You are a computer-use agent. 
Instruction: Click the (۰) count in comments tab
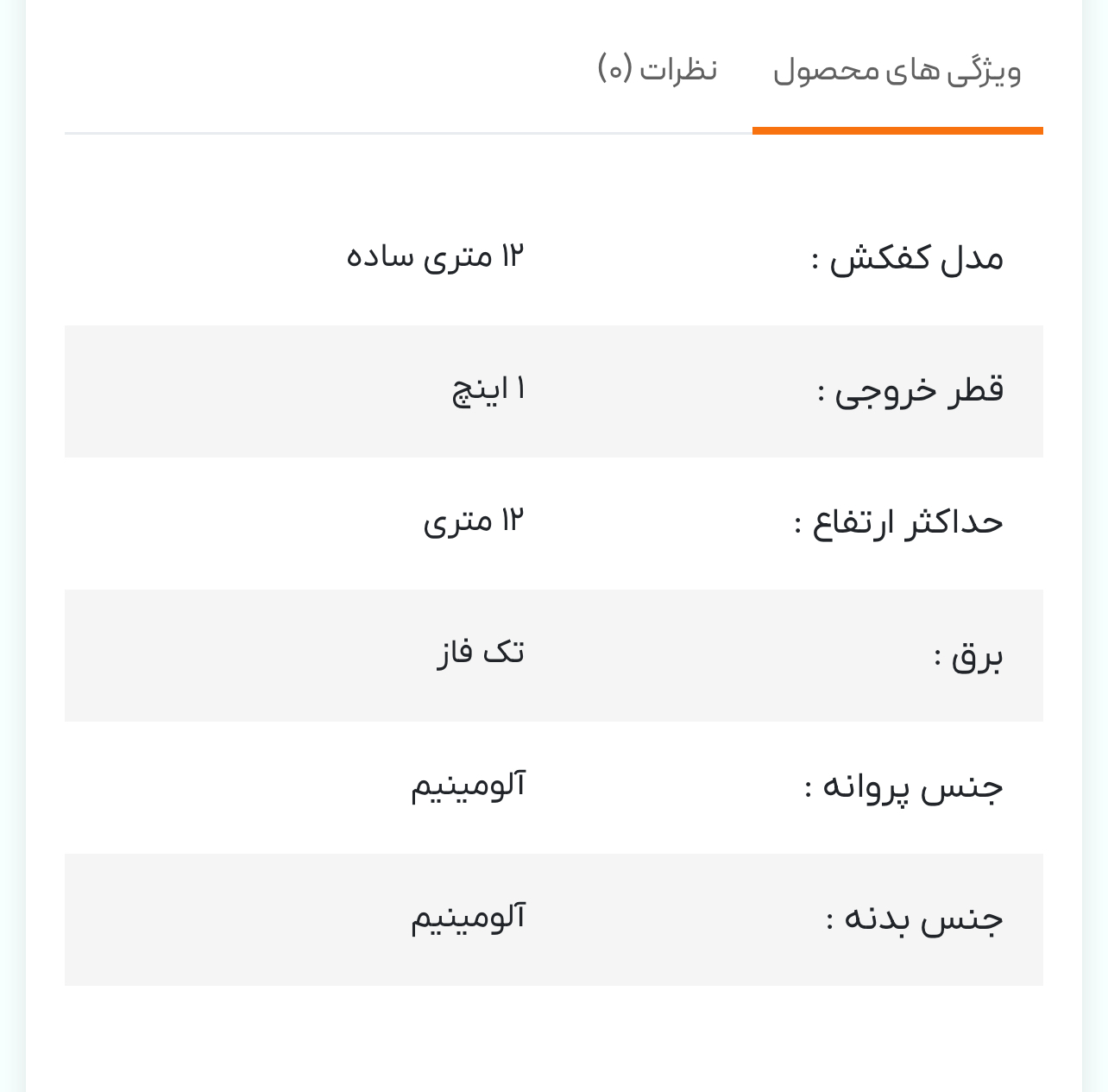[615, 68]
